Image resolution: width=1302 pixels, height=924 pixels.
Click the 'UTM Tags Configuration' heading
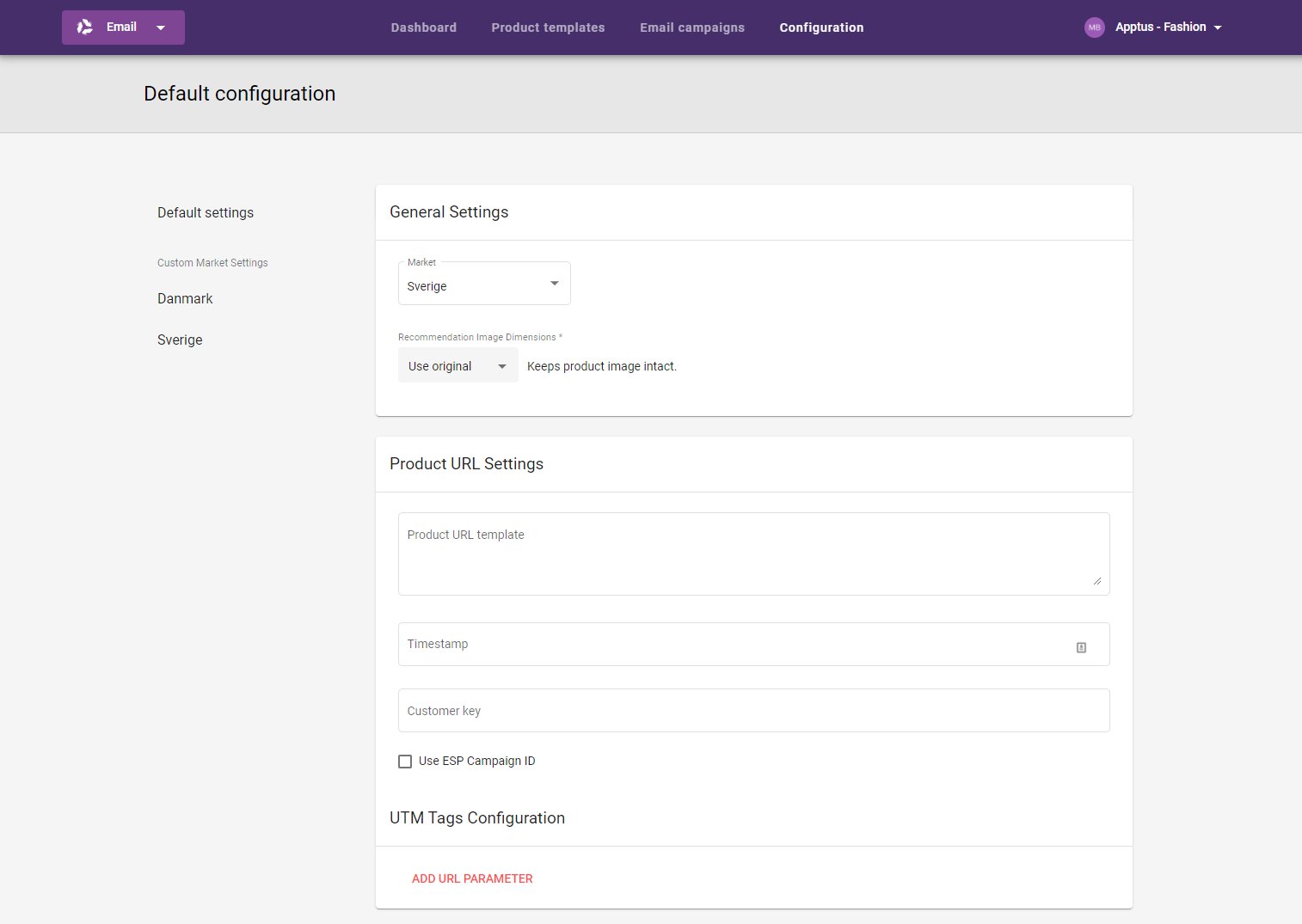(x=477, y=818)
